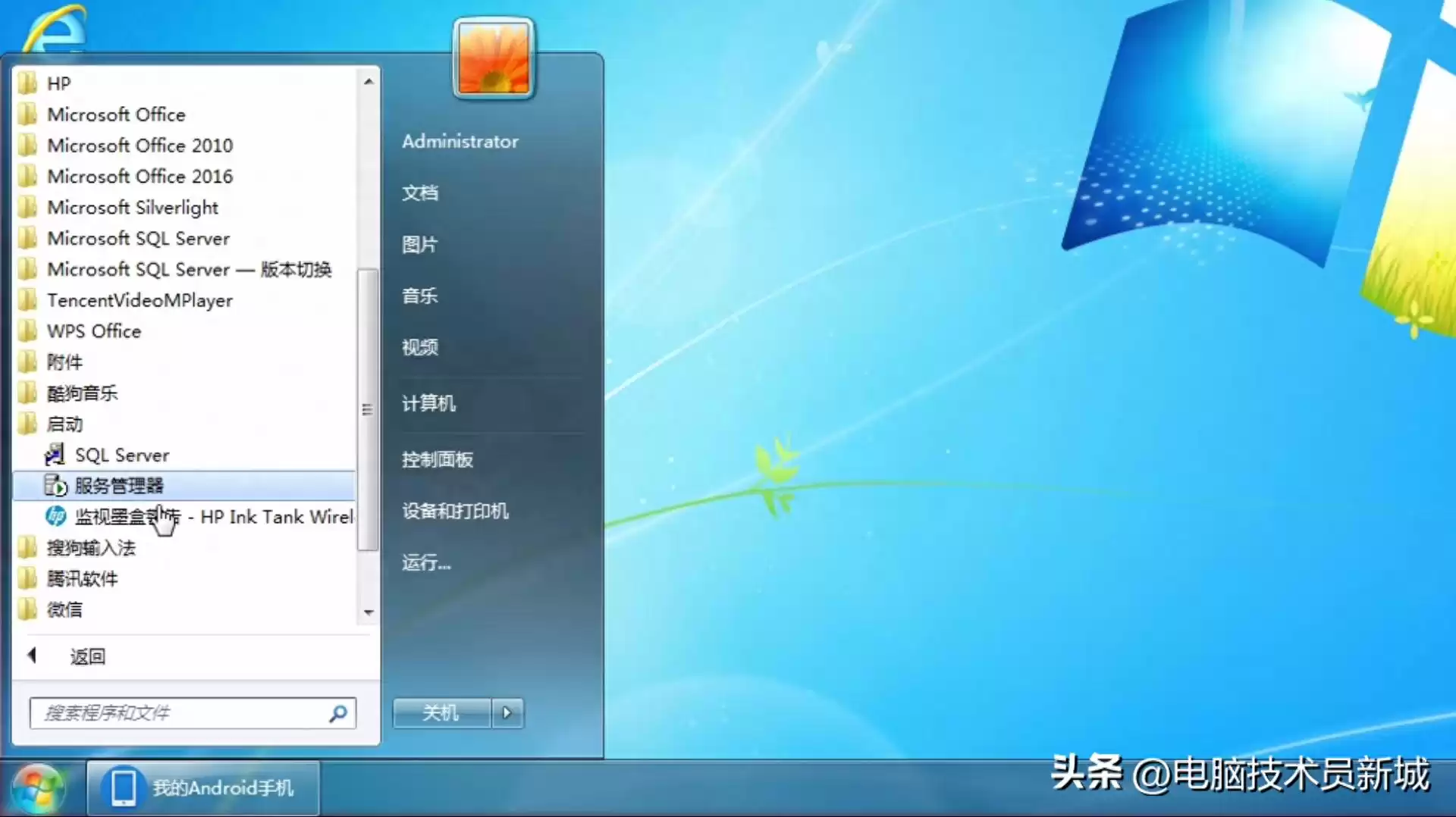
Task: Open 控制面板 from the Start menu
Action: 438,459
